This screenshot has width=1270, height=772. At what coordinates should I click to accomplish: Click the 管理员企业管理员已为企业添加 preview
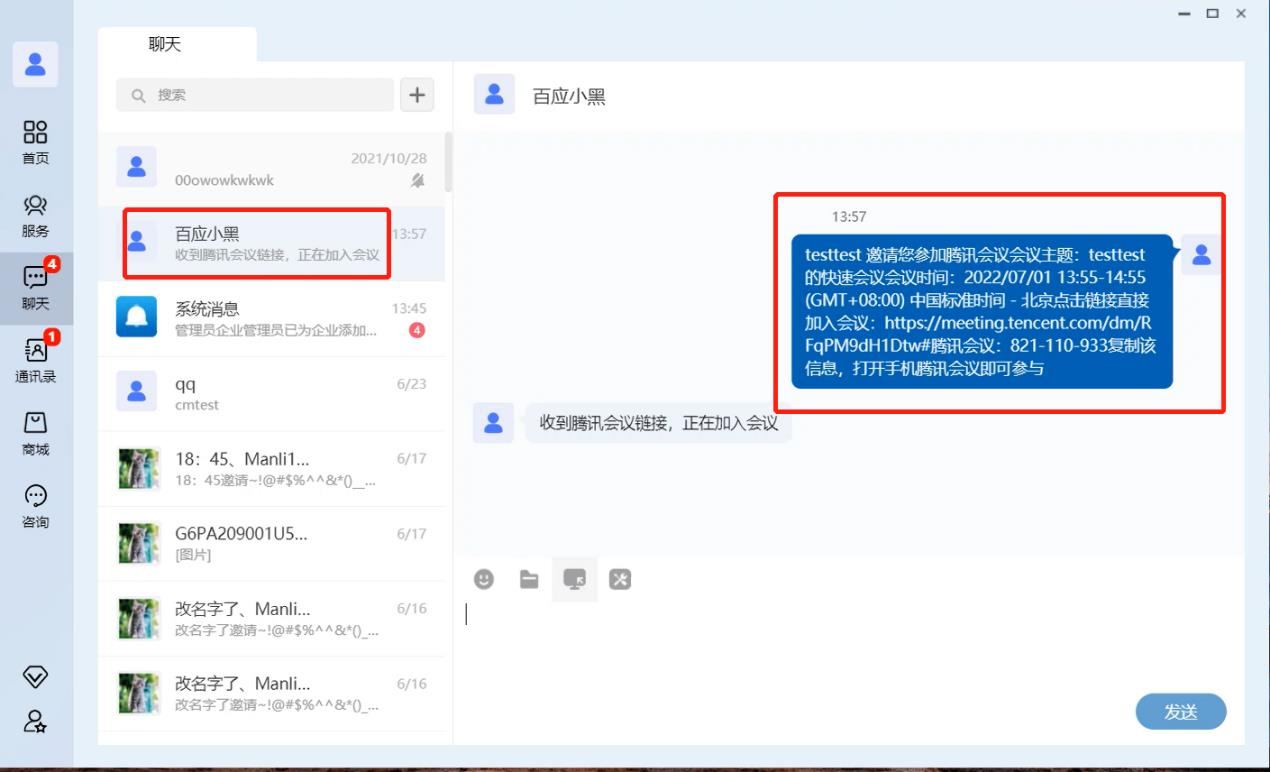coord(276,330)
